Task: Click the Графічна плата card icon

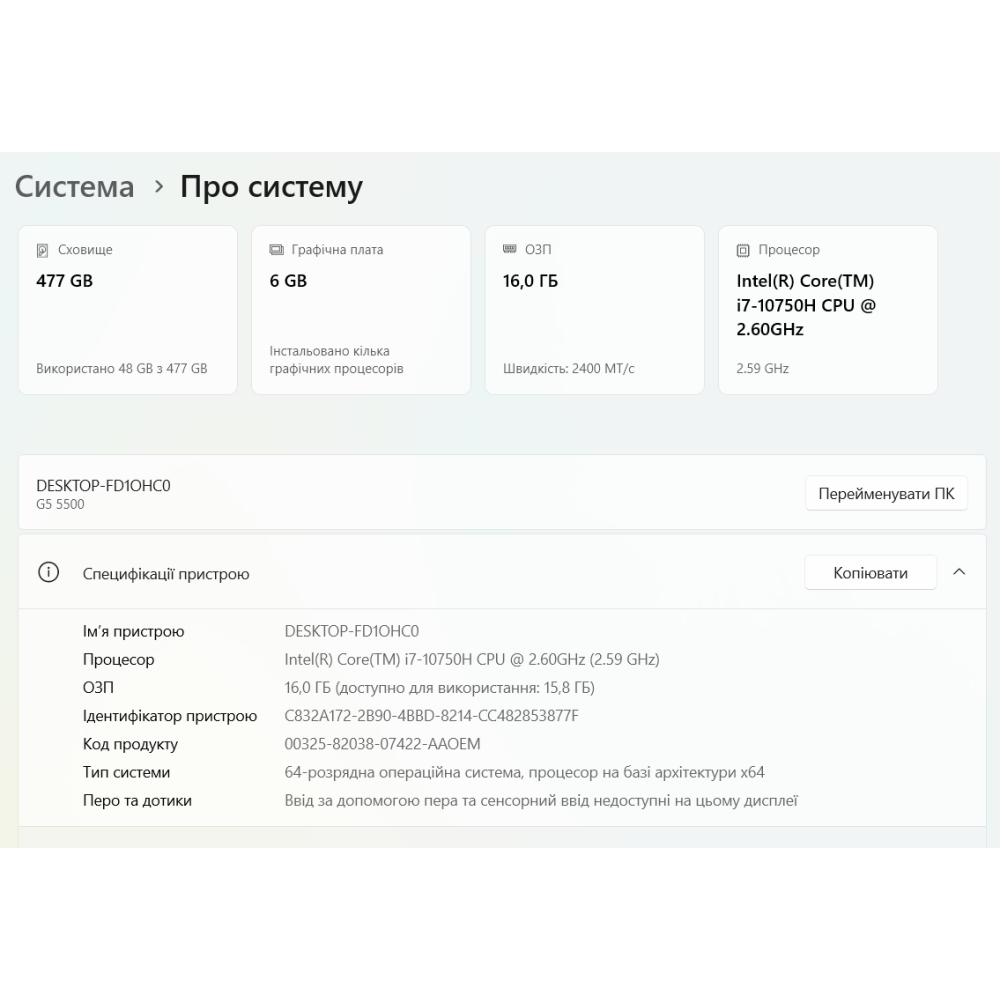Action: (276, 250)
